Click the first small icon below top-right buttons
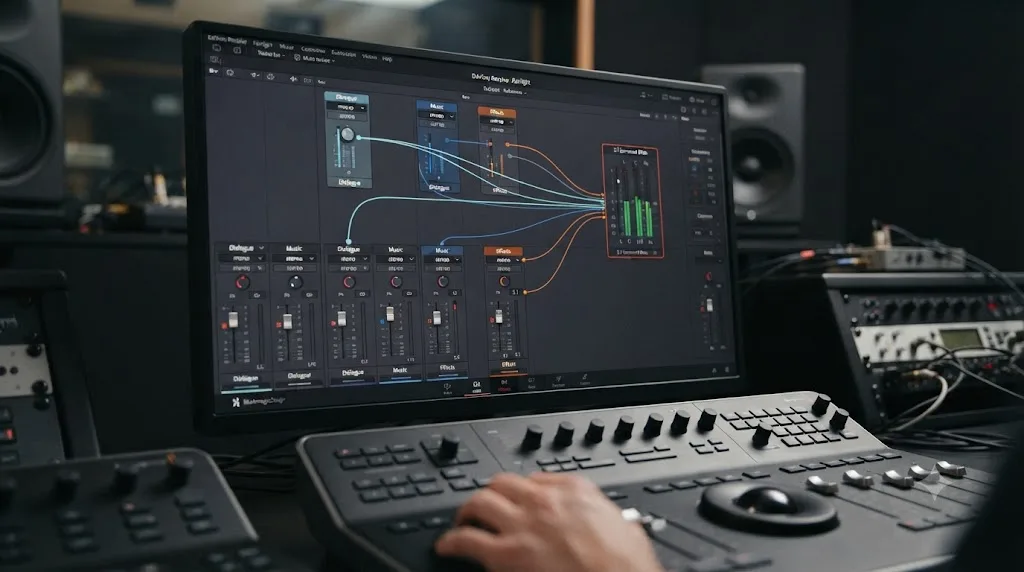 683,110
